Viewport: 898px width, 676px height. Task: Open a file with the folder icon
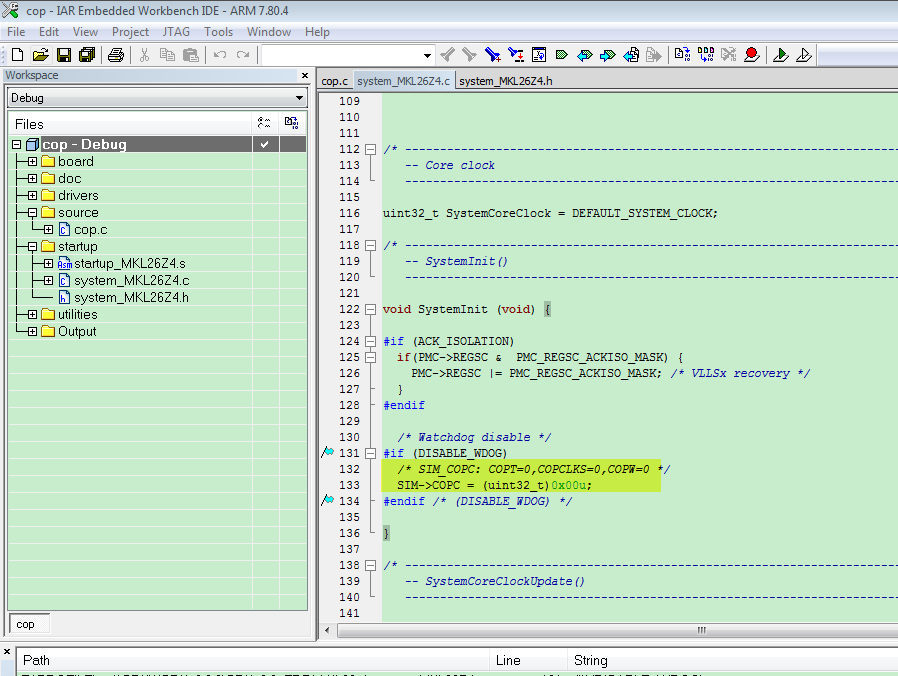(x=40, y=55)
